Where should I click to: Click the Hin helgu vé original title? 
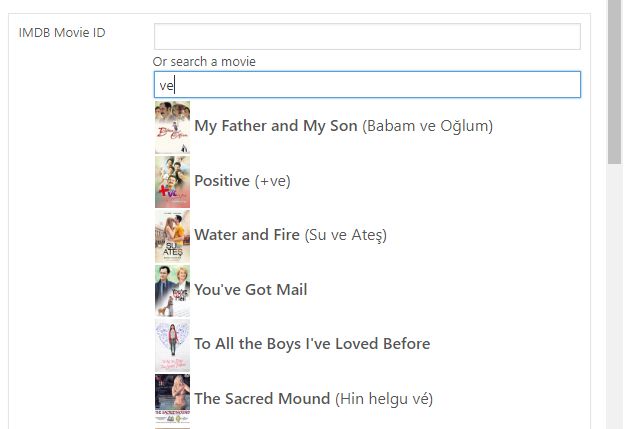384,398
